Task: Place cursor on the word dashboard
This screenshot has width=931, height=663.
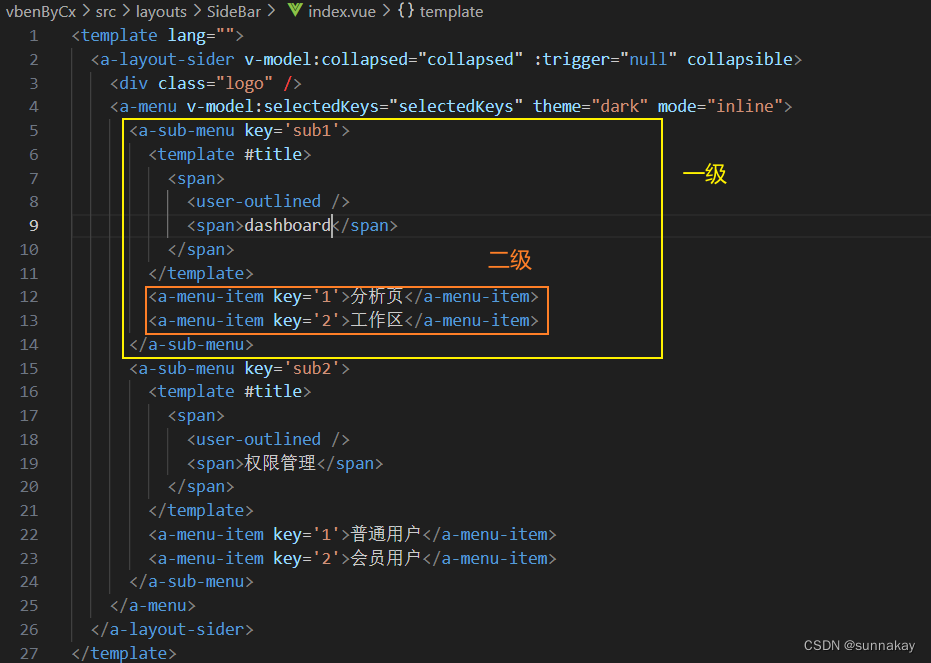Action: pyautogui.click(x=287, y=225)
